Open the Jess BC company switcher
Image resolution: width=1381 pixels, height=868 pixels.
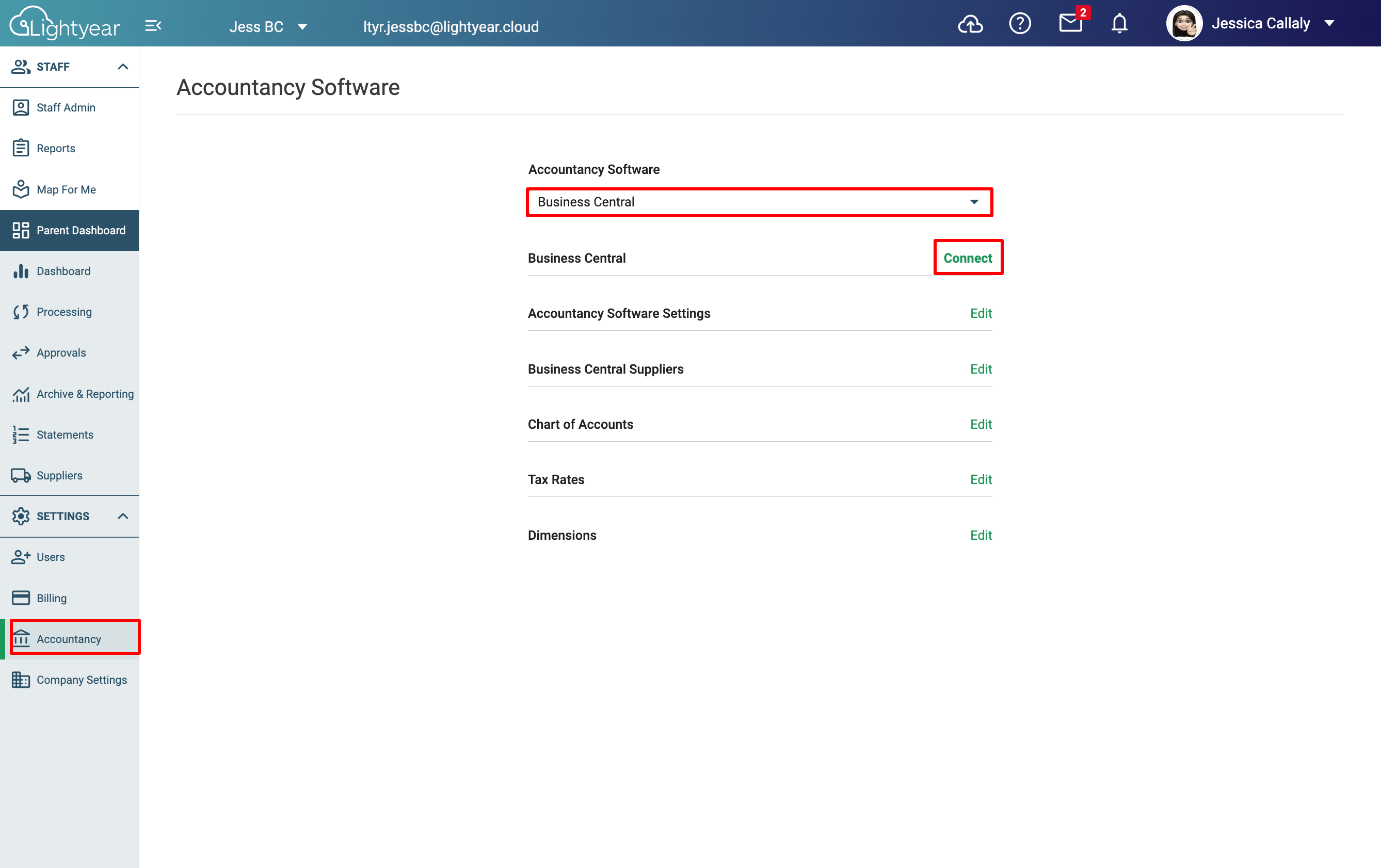(x=268, y=26)
